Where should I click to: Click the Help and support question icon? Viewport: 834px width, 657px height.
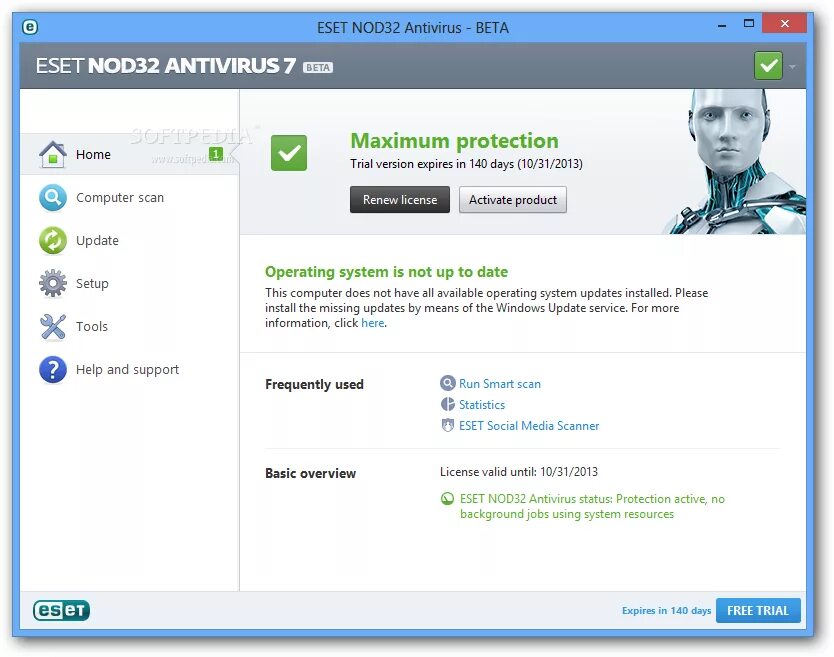tap(53, 369)
